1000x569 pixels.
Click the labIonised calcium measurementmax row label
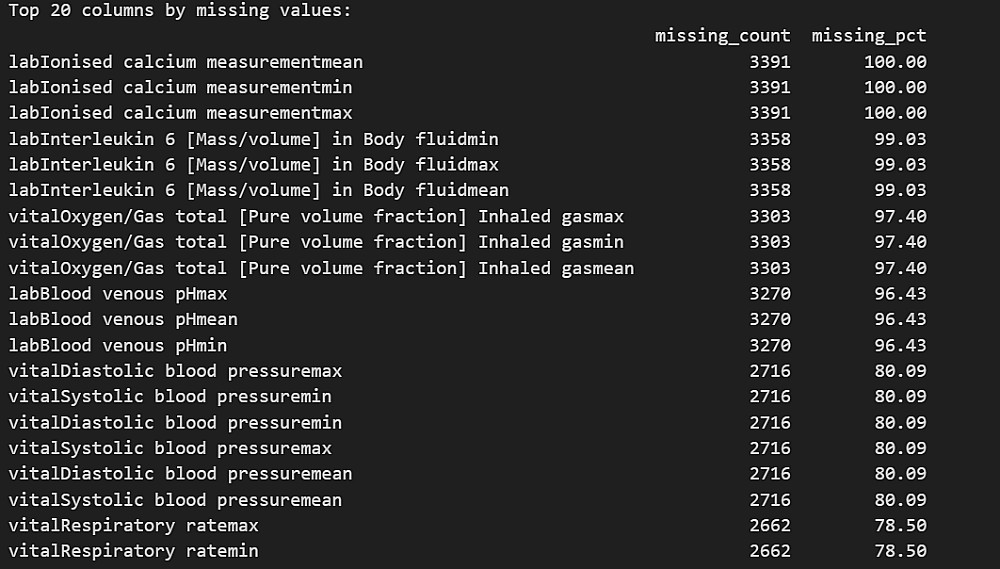(x=180, y=113)
